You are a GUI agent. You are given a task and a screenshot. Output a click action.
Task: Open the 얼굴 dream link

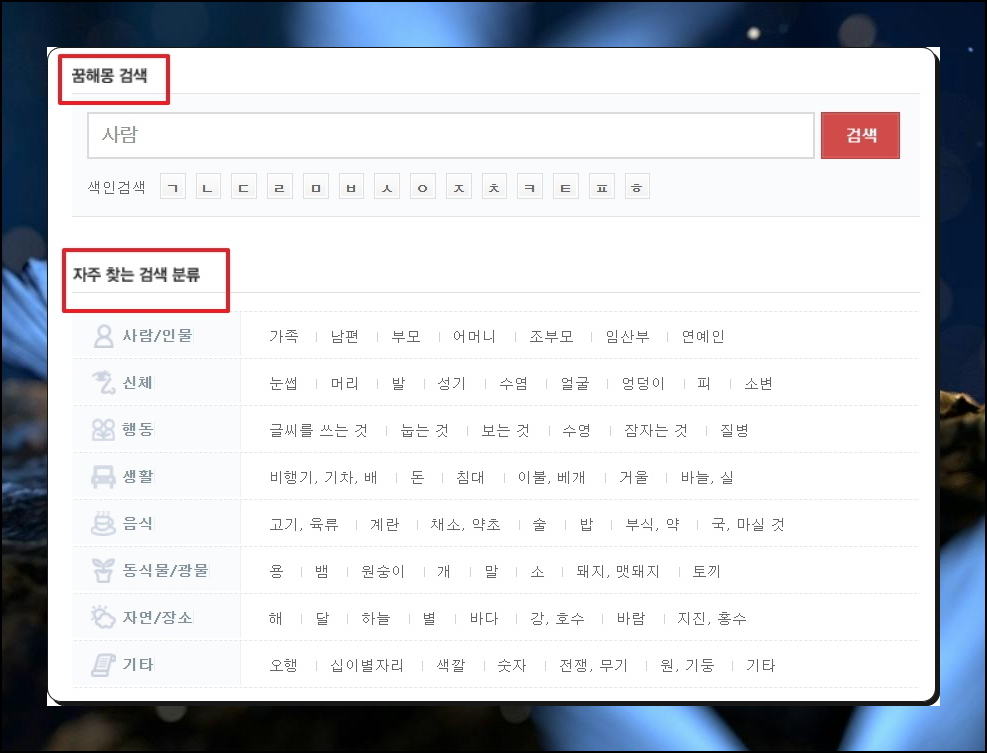[575, 383]
